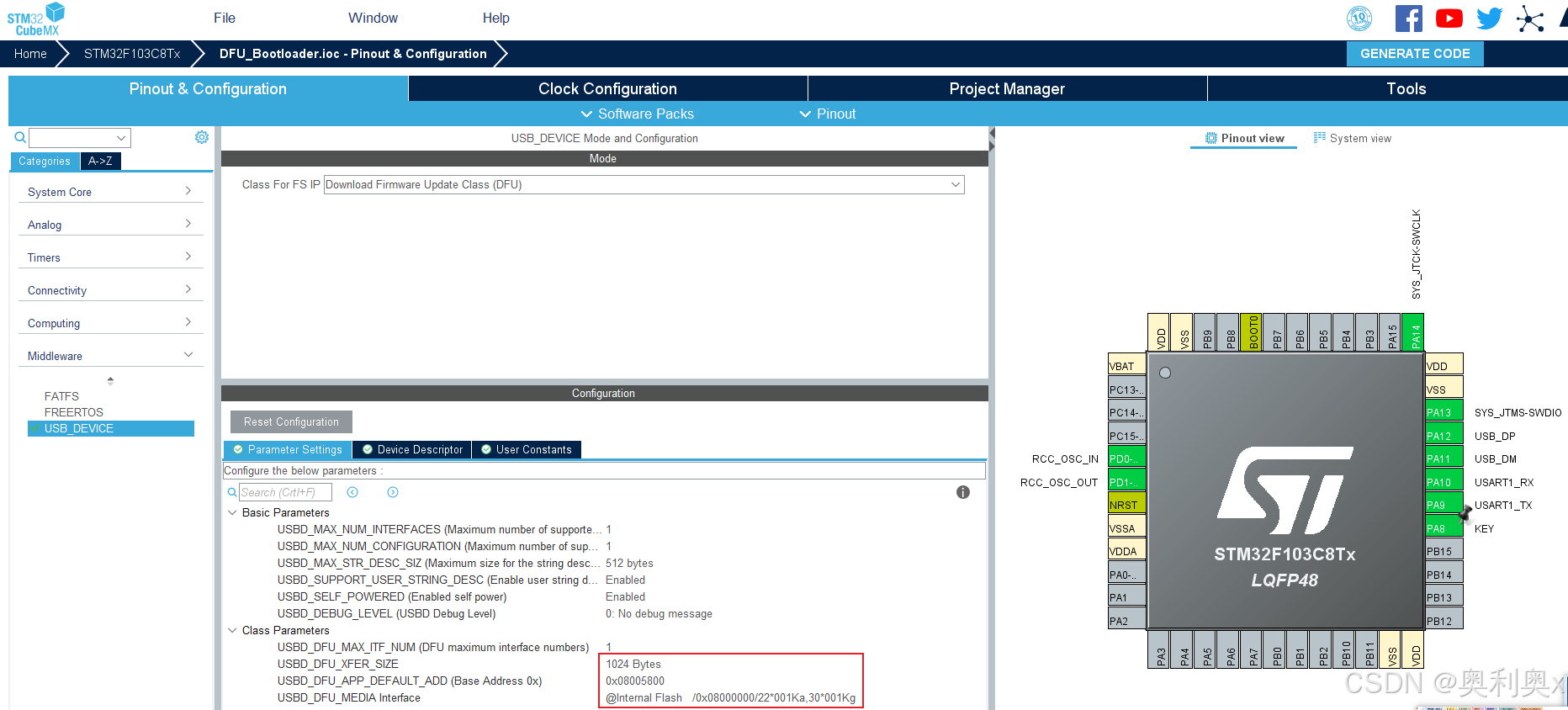
Task: Click the parameter Search (Ctrl+F) field
Action: tap(285, 492)
